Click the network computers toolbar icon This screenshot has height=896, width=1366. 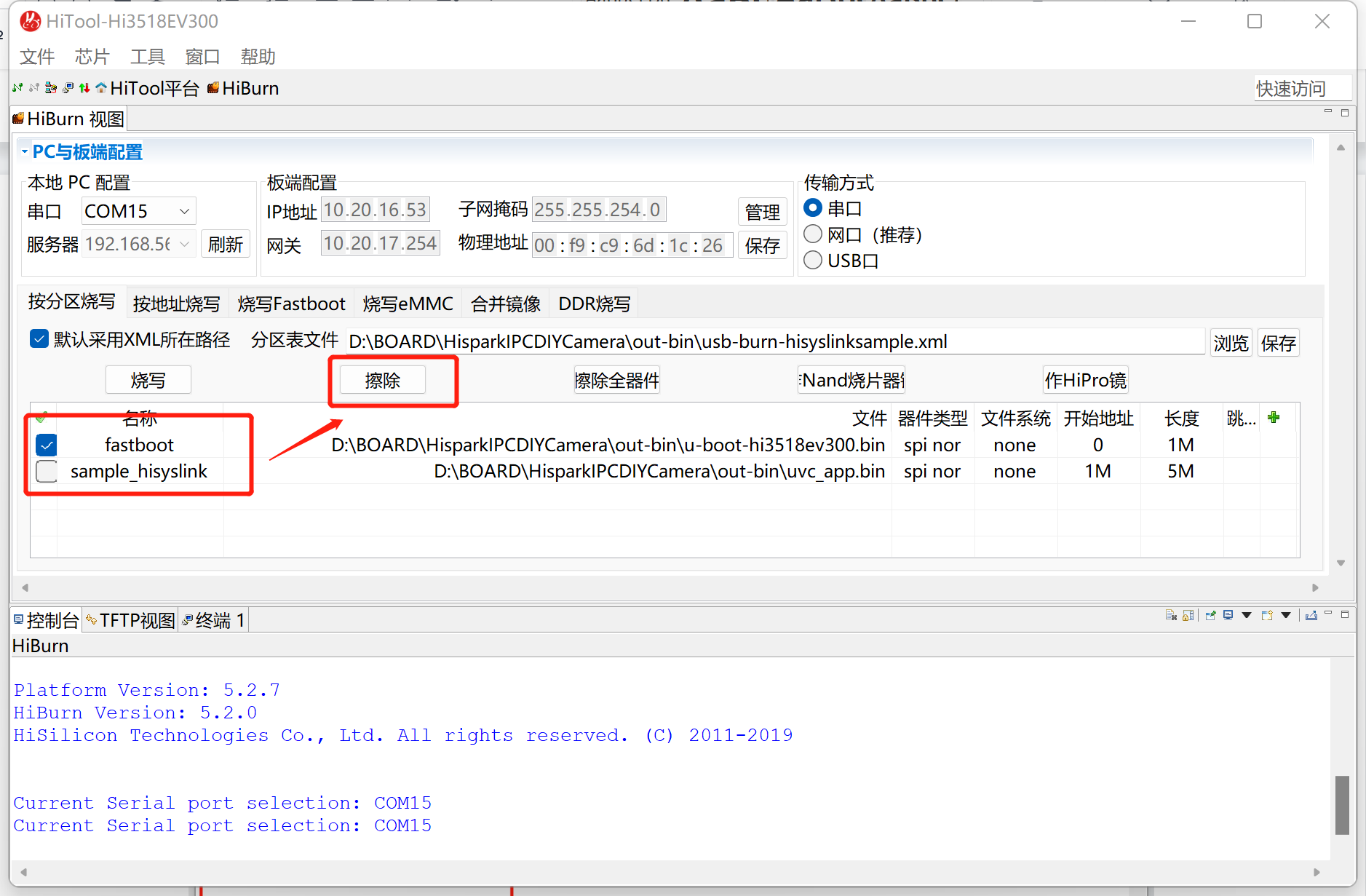(x=51, y=88)
